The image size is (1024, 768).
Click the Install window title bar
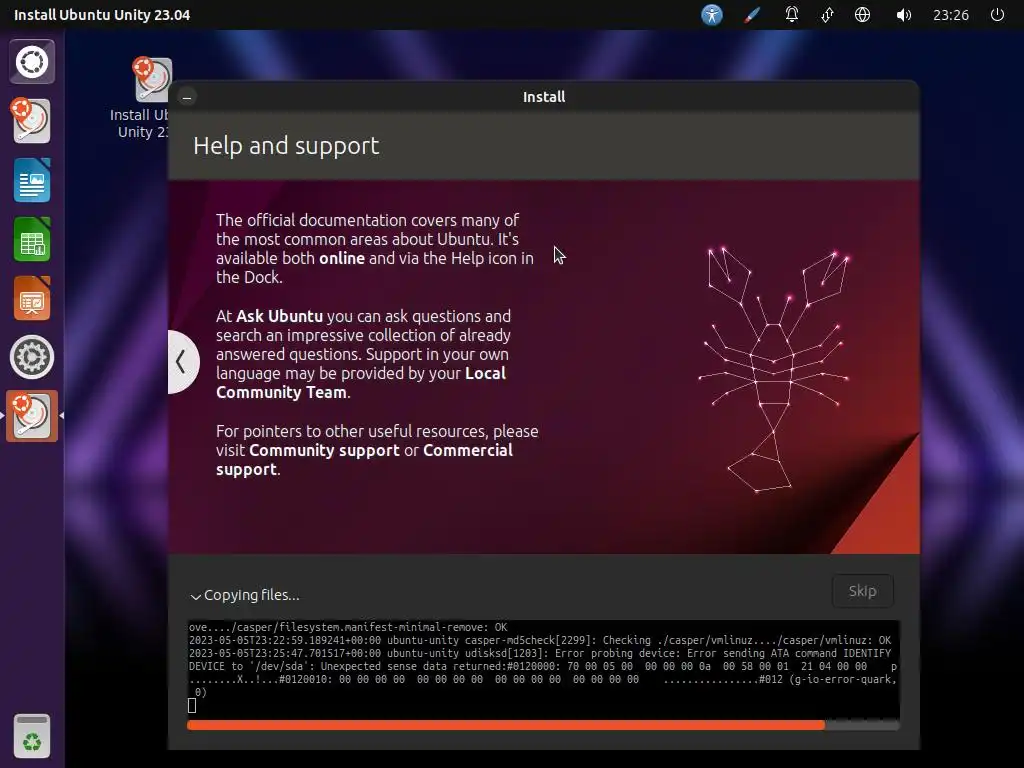pos(544,97)
